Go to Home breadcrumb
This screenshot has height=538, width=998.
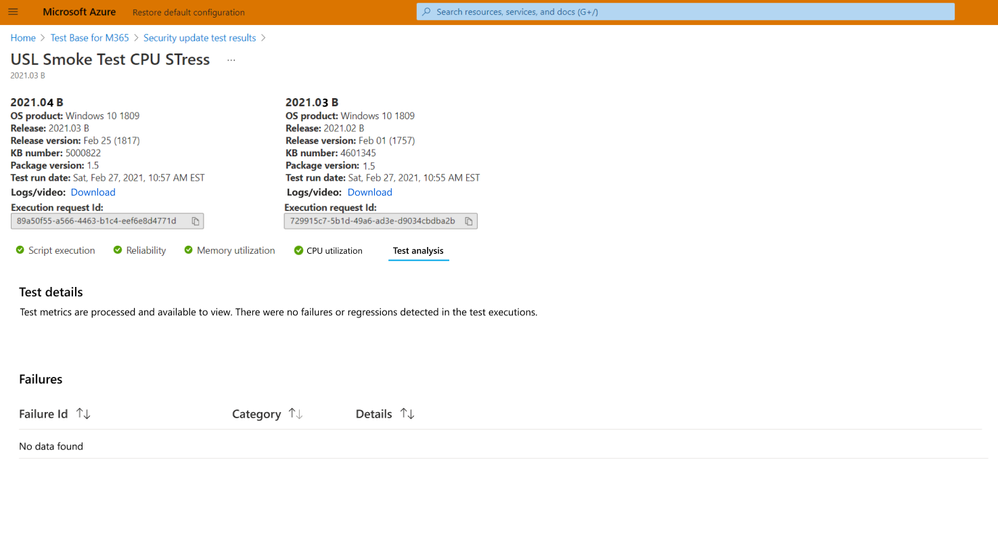(23, 38)
